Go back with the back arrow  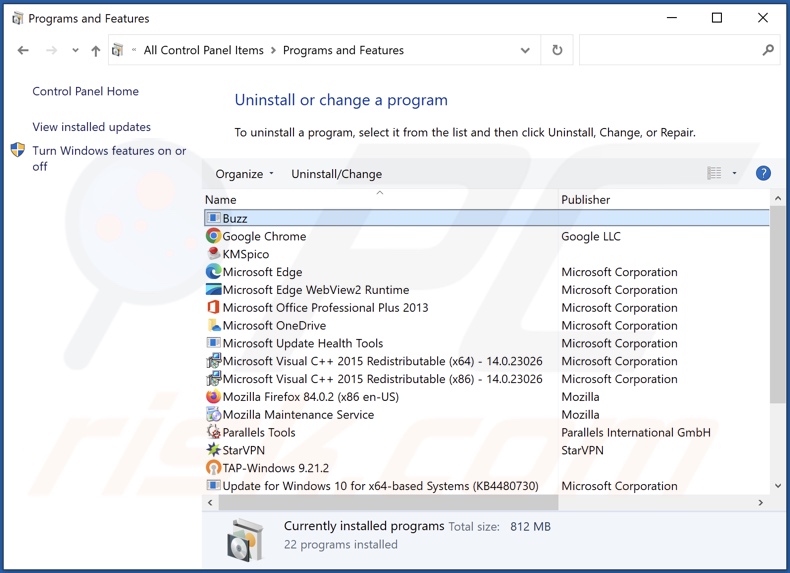click(23, 50)
